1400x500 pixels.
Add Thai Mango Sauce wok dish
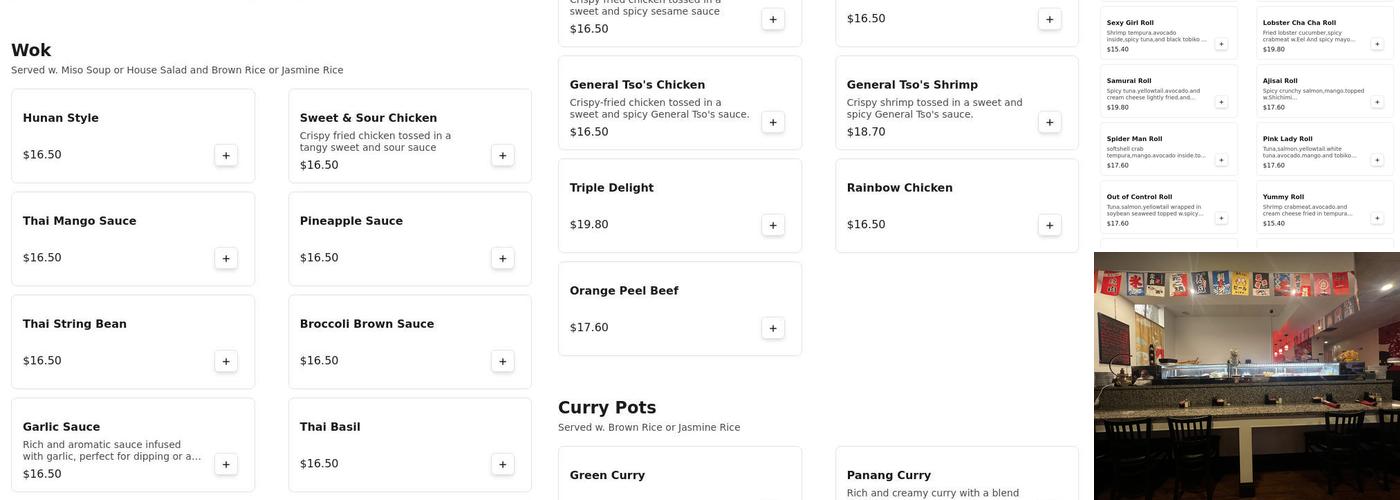coord(226,258)
